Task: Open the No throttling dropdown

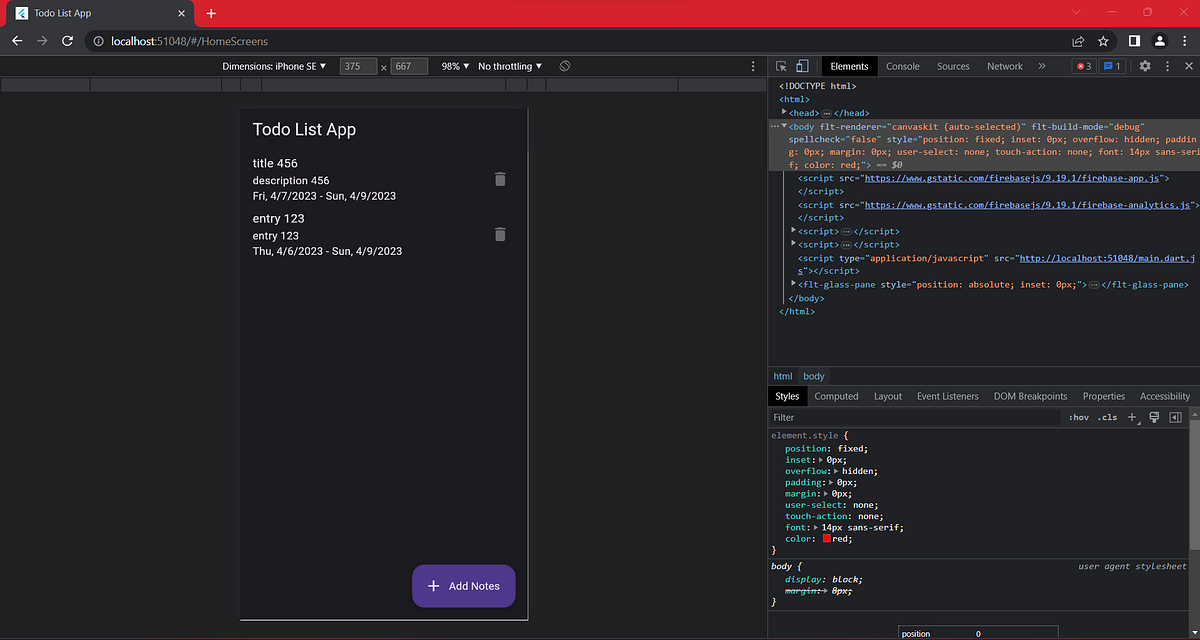Action: pyautogui.click(x=509, y=65)
